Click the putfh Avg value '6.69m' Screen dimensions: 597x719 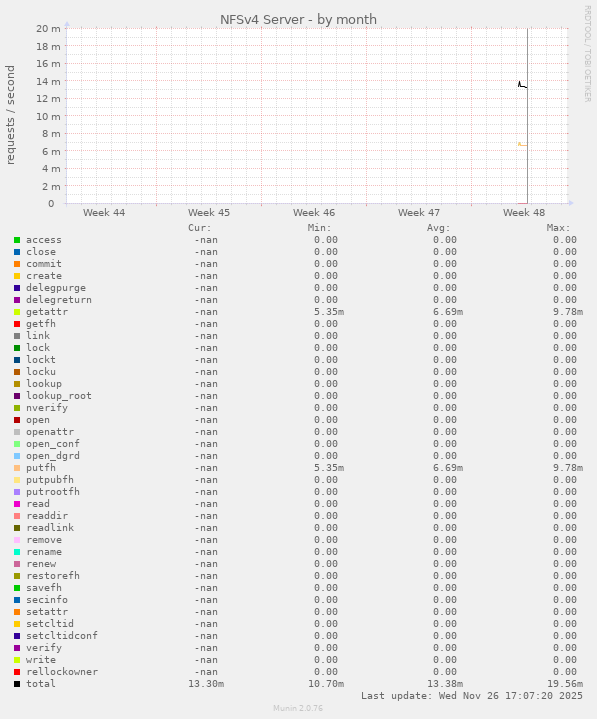pos(448,468)
